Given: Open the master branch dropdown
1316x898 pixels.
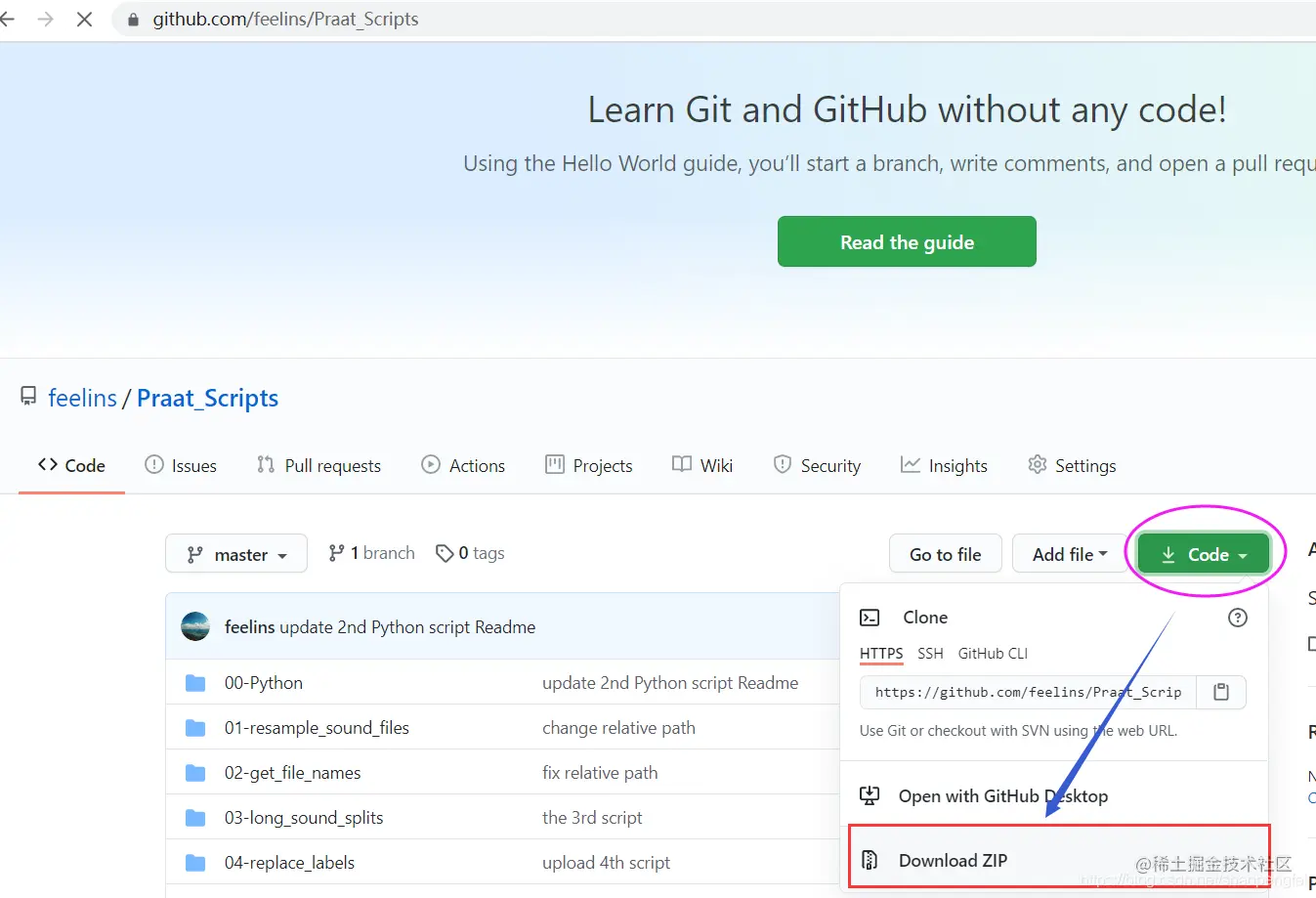Looking at the screenshot, I should pyautogui.click(x=236, y=554).
